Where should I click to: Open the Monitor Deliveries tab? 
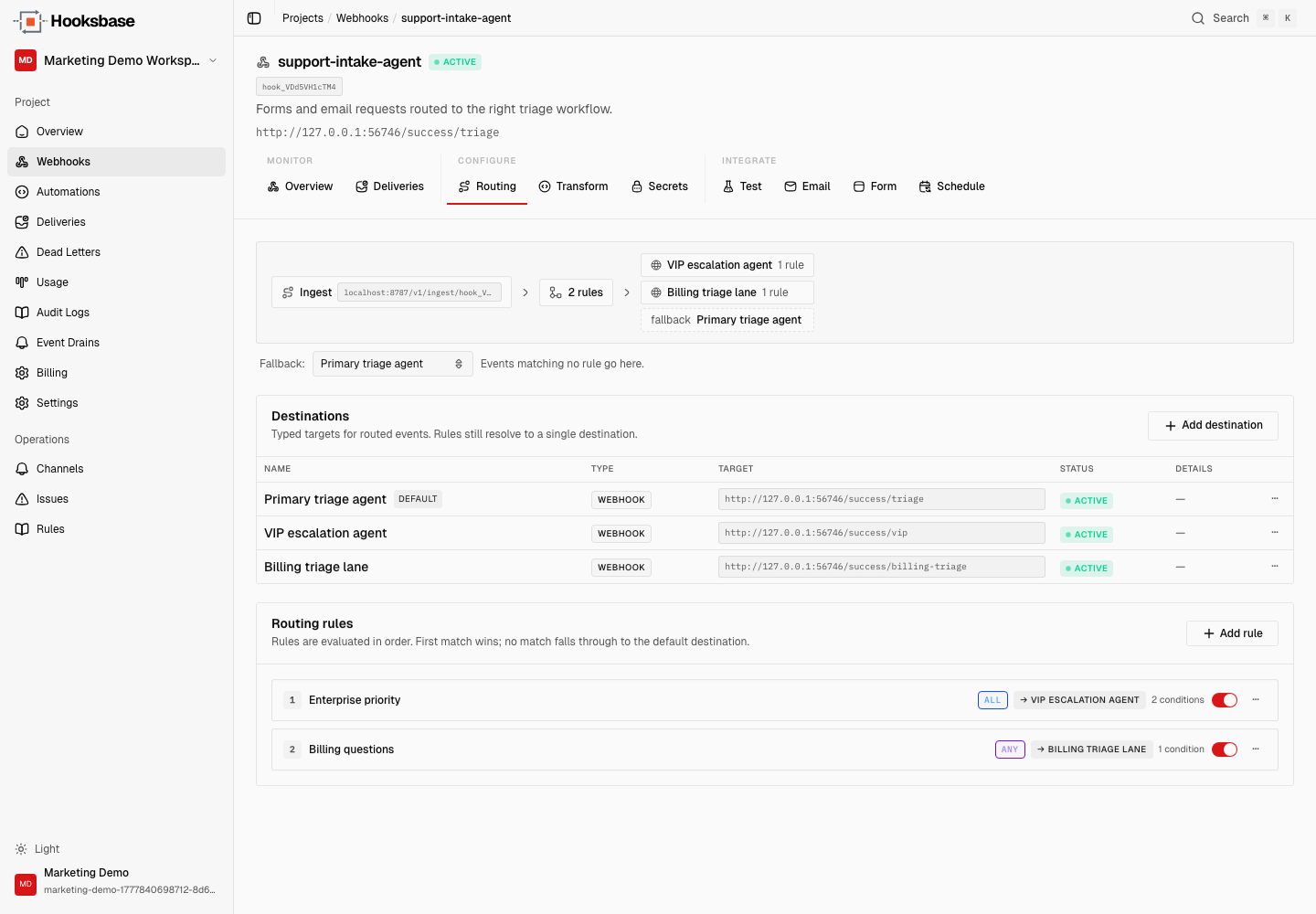[x=389, y=186]
